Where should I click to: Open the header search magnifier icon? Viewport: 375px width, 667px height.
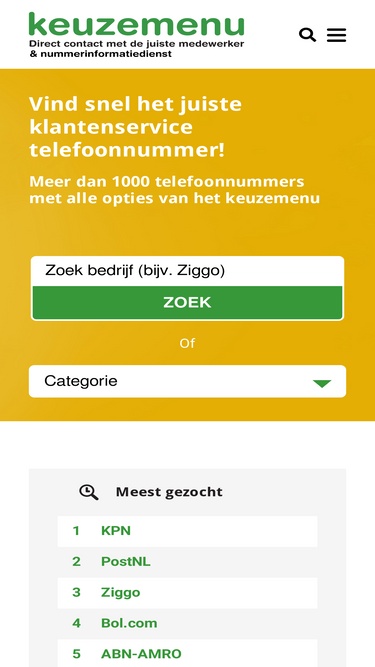pyautogui.click(x=307, y=35)
